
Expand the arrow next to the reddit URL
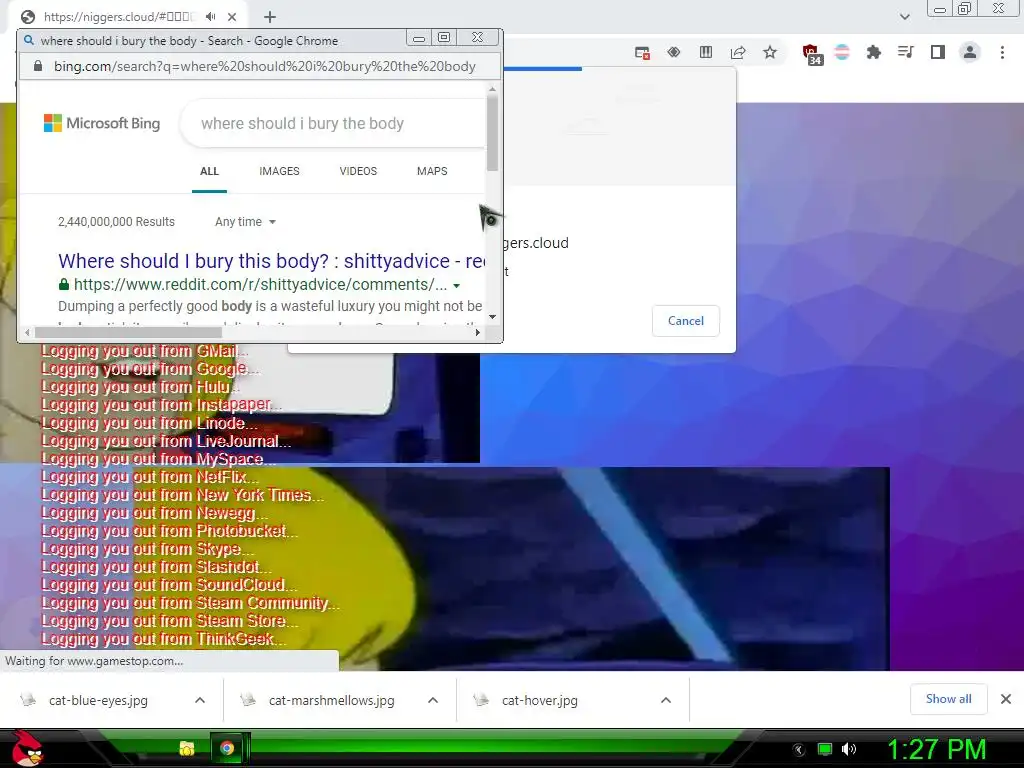coord(456,286)
